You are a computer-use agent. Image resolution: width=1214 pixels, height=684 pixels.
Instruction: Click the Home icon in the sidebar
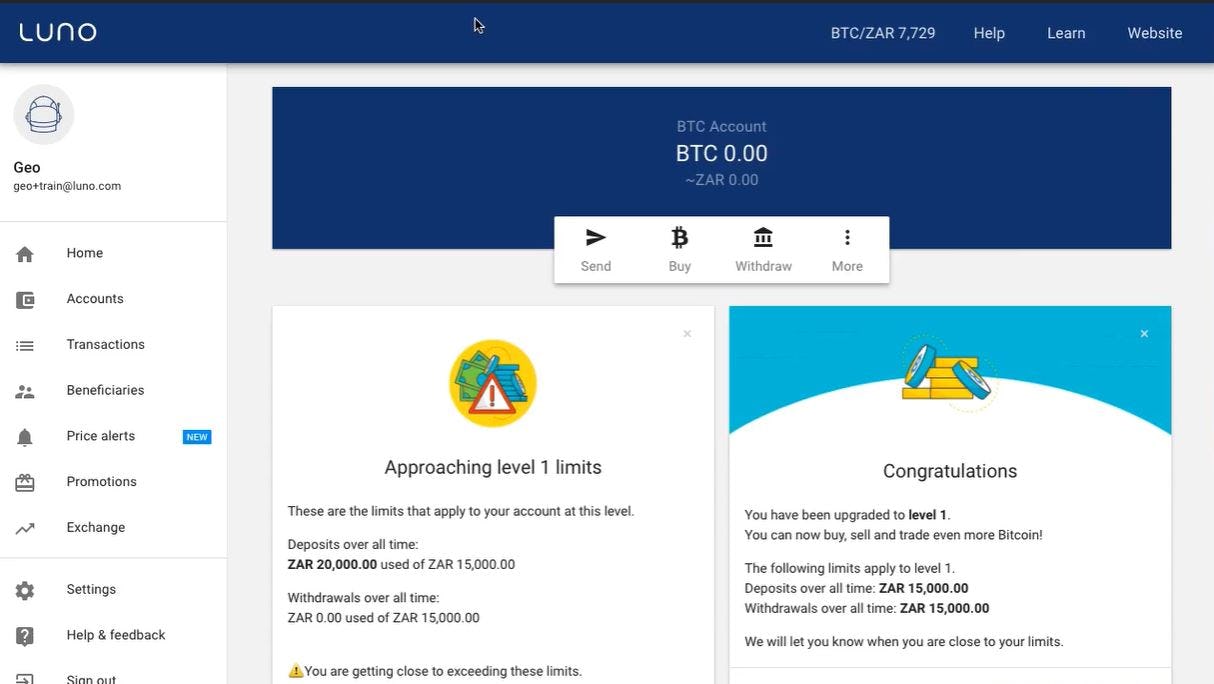click(x=24, y=253)
